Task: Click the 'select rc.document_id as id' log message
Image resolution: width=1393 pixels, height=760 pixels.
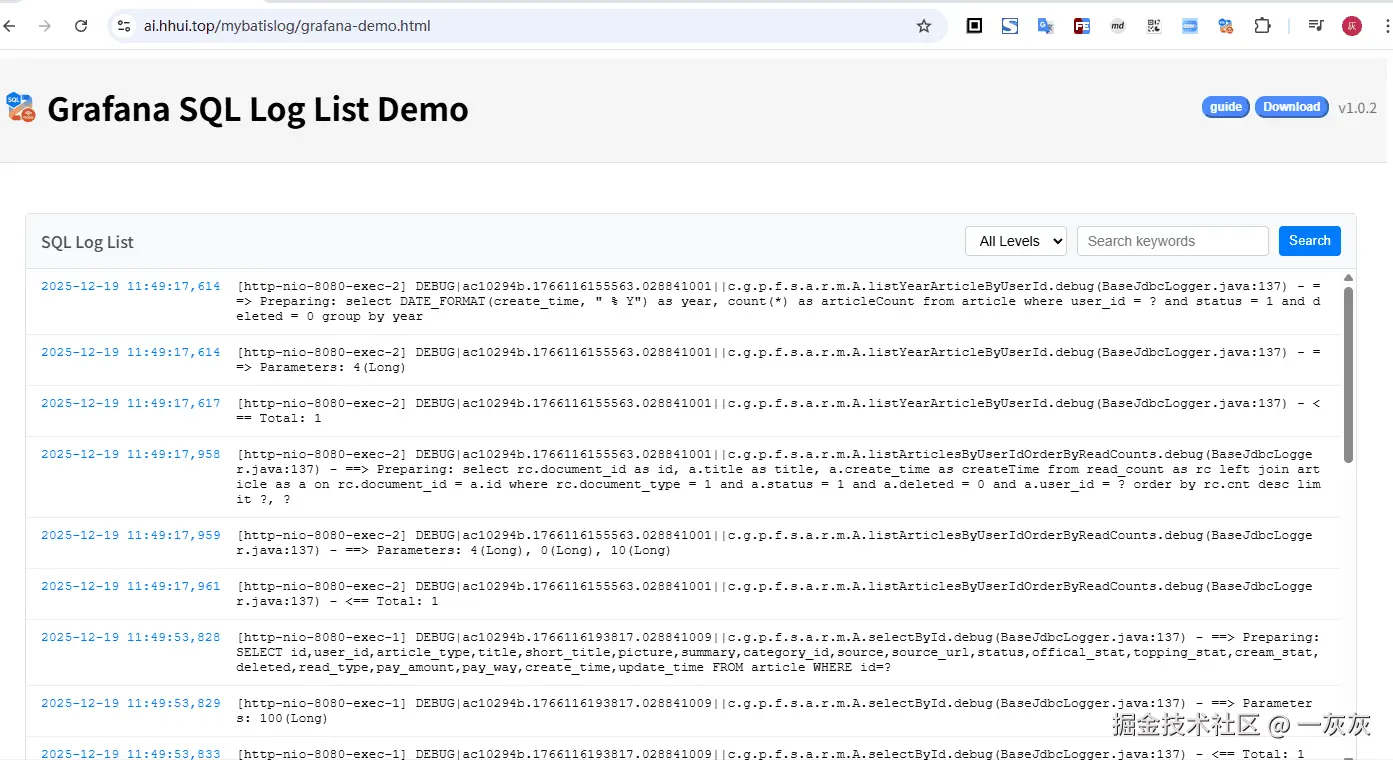Action: (x=778, y=477)
